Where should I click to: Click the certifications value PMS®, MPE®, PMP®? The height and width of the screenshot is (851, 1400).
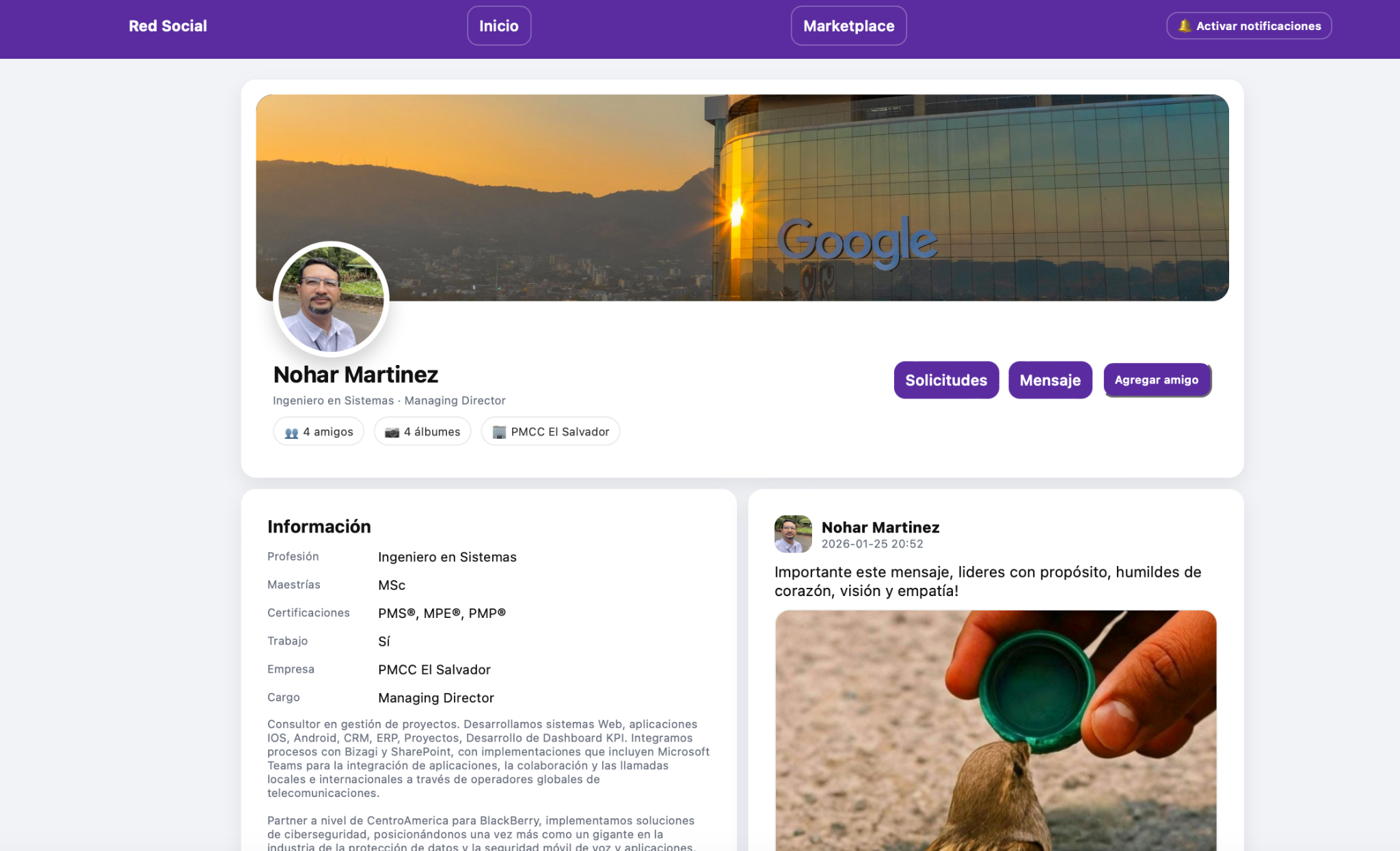click(x=442, y=613)
